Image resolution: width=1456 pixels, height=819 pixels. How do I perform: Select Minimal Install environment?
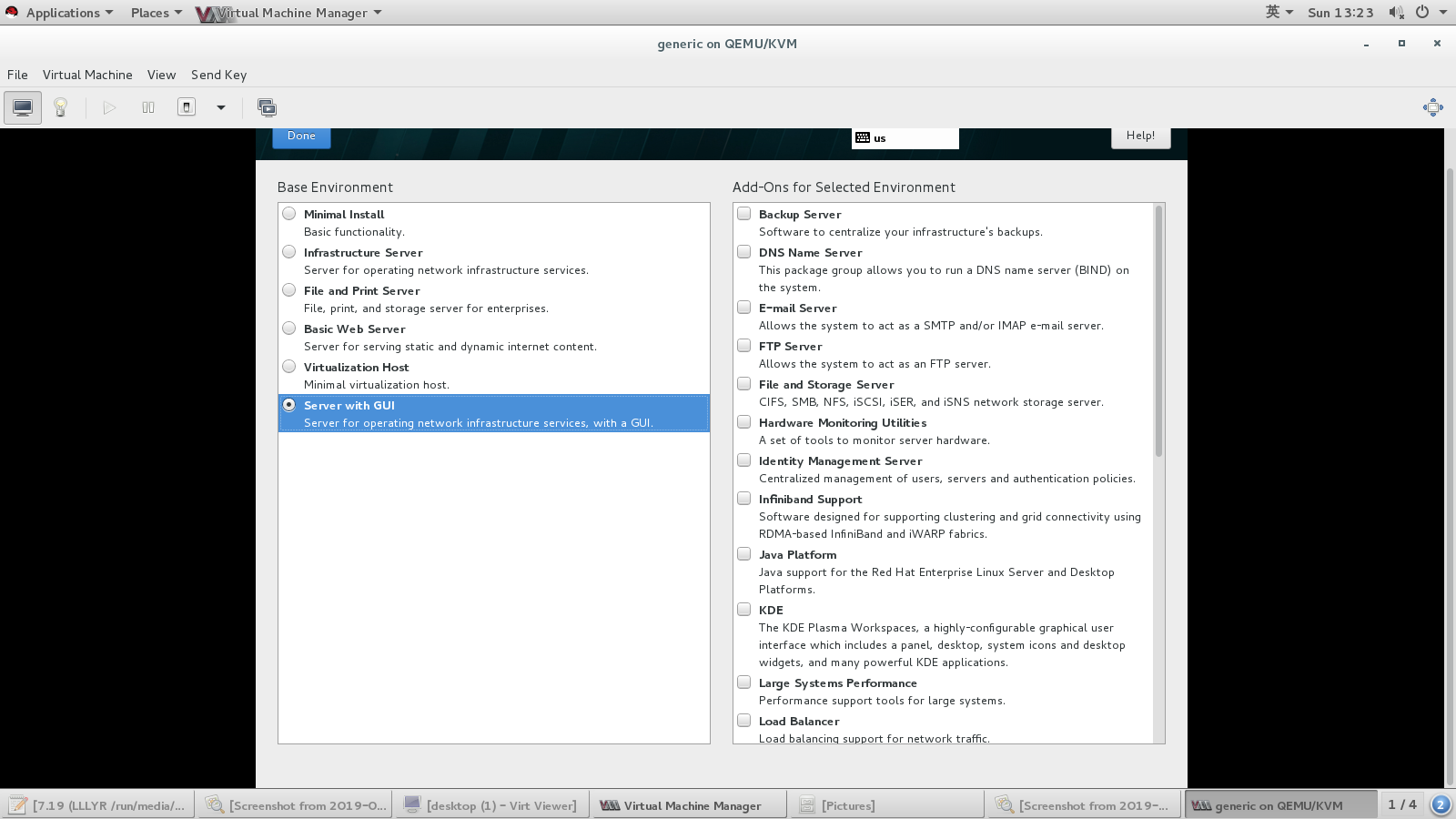pos(288,214)
